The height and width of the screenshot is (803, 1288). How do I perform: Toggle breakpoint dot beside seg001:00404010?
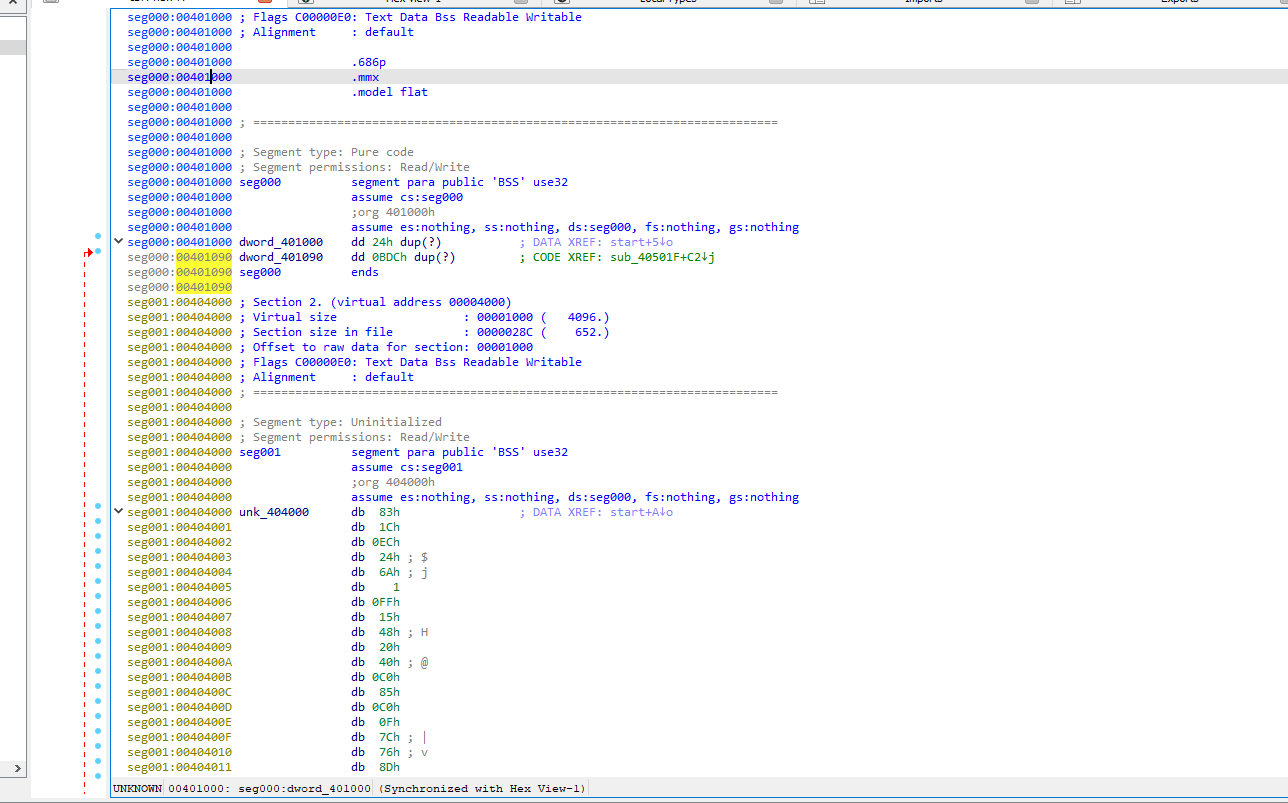[98, 746]
